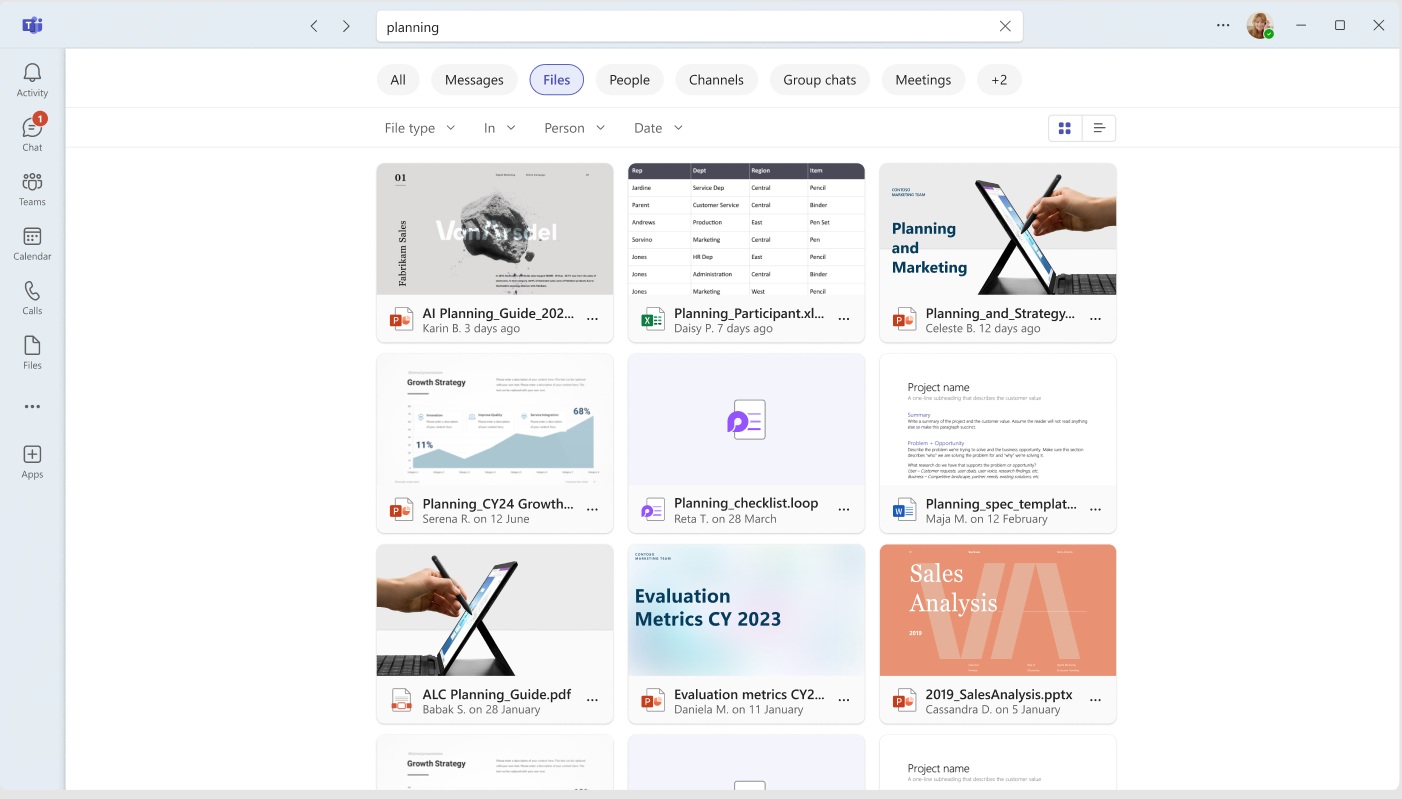The height and width of the screenshot is (799, 1402).
Task: Click your profile avatar
Action: [x=1259, y=25]
